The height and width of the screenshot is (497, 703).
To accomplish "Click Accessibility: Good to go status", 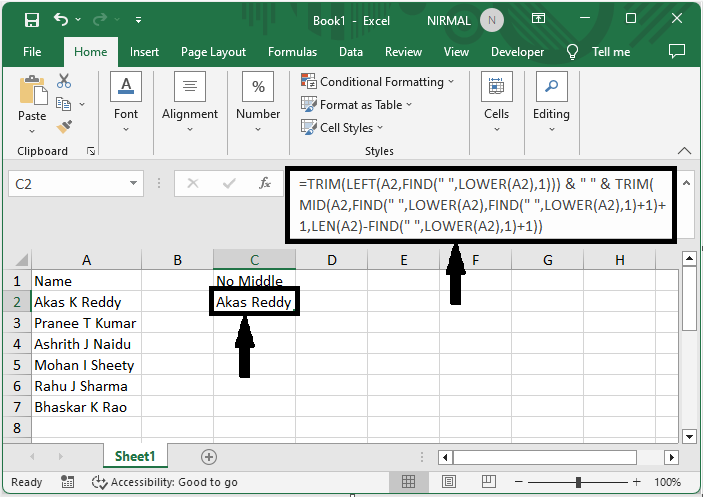I will tap(165, 482).
